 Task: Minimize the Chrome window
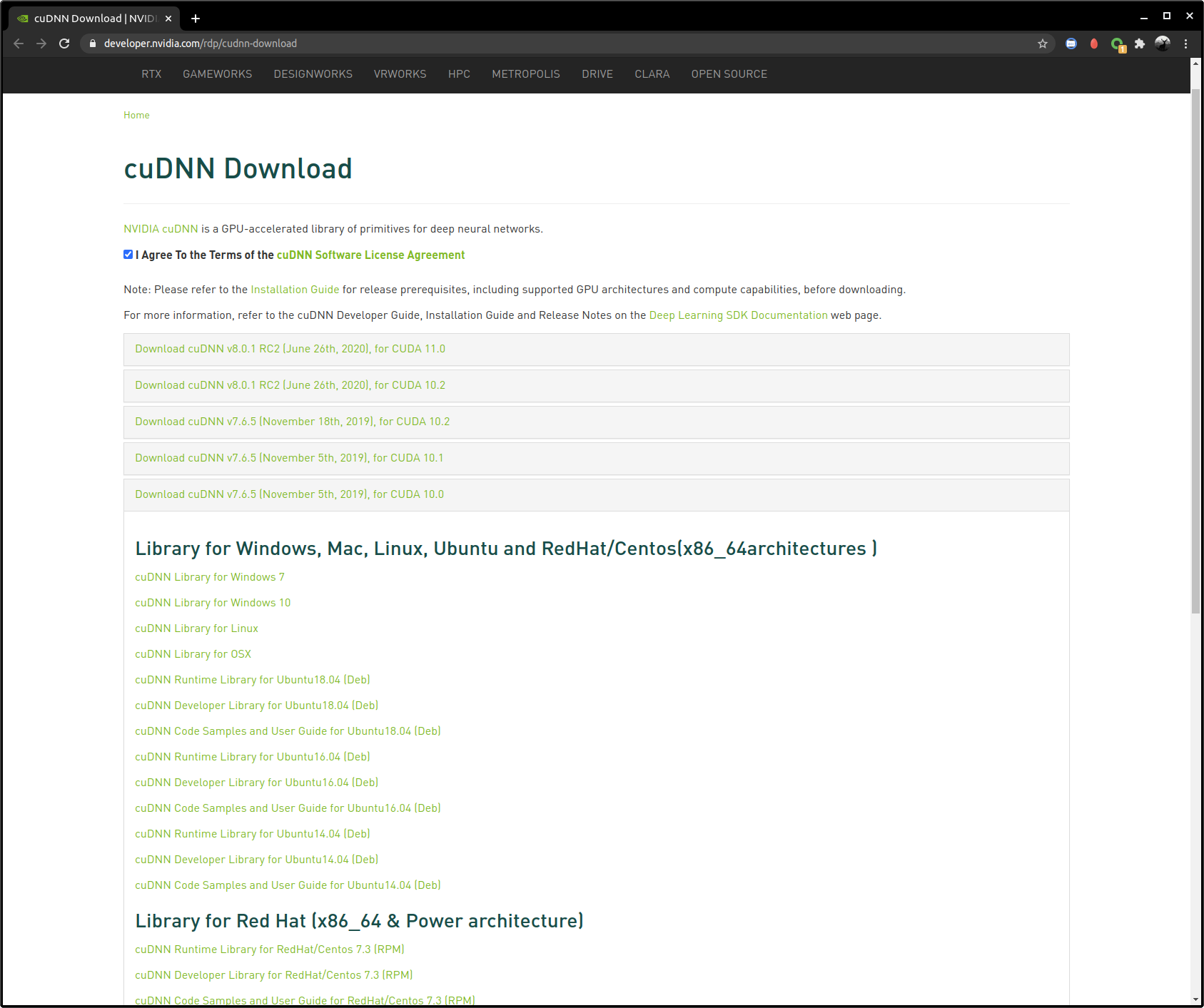[1144, 16]
